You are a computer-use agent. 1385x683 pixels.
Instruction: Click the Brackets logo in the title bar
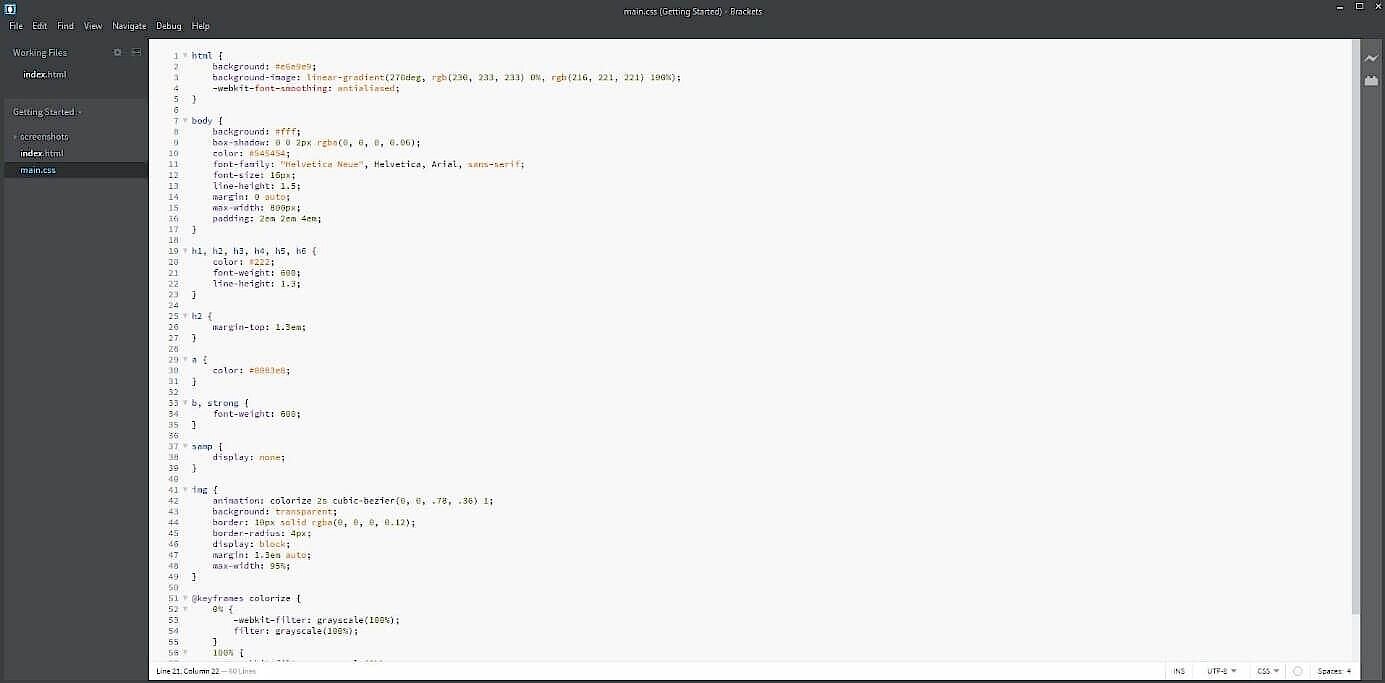[12, 10]
